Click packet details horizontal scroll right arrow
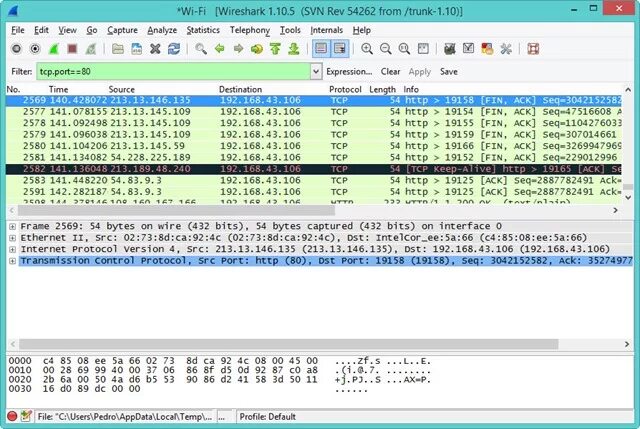 click(x=627, y=344)
